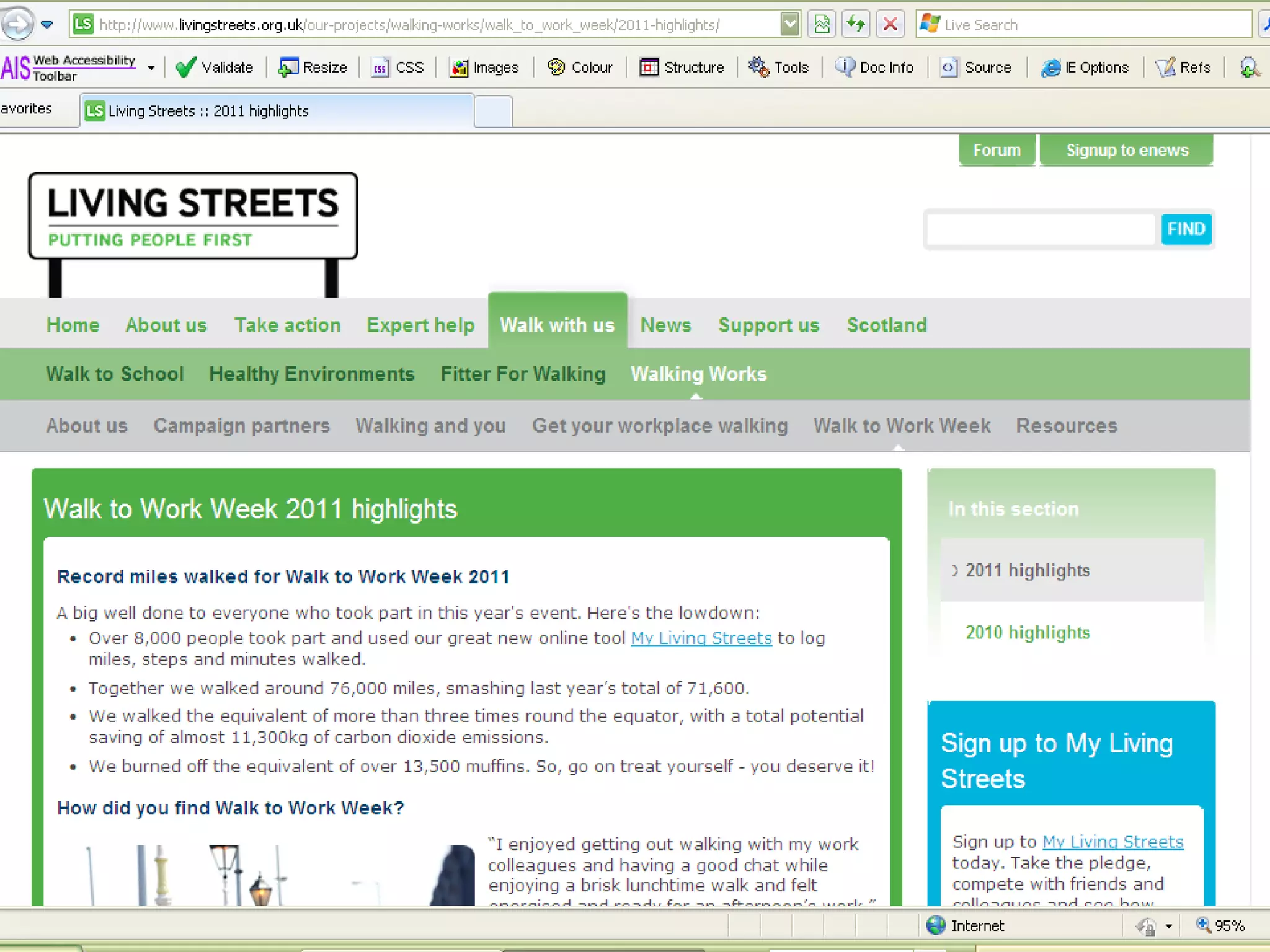Click the site search input field
This screenshot has width=1270, height=952.
pyautogui.click(x=1041, y=229)
